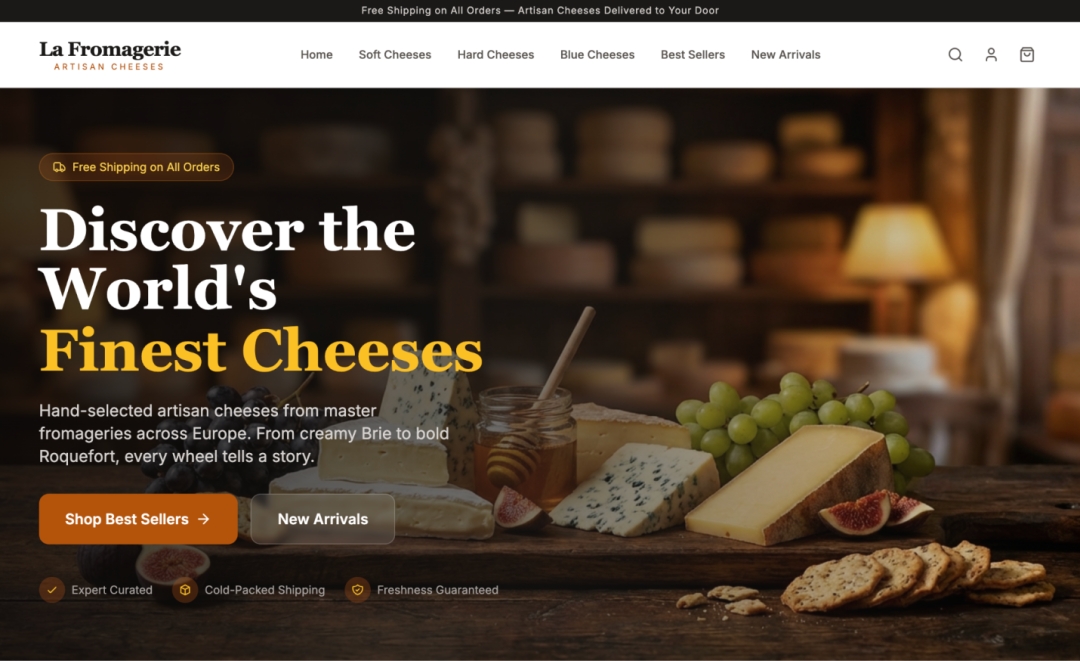Screen dimensions: 1080x661
Task: Click the La Fromagerie logo
Action: tap(110, 55)
